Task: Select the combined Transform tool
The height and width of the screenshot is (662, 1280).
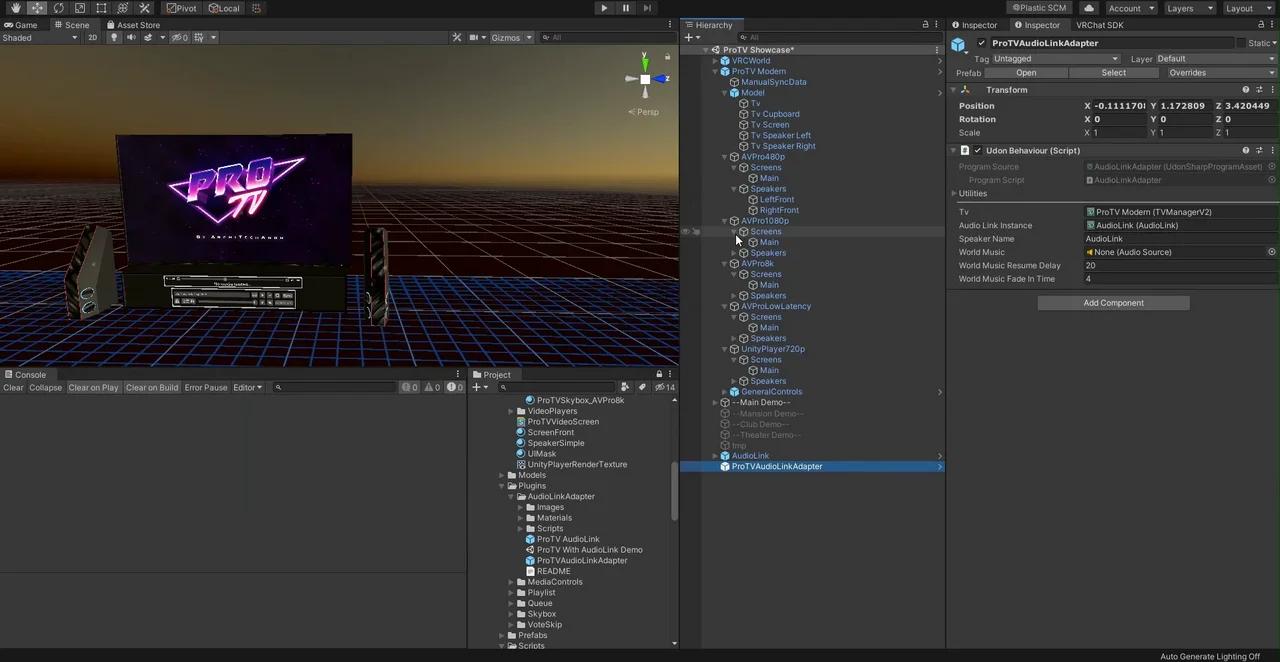Action: [122, 8]
